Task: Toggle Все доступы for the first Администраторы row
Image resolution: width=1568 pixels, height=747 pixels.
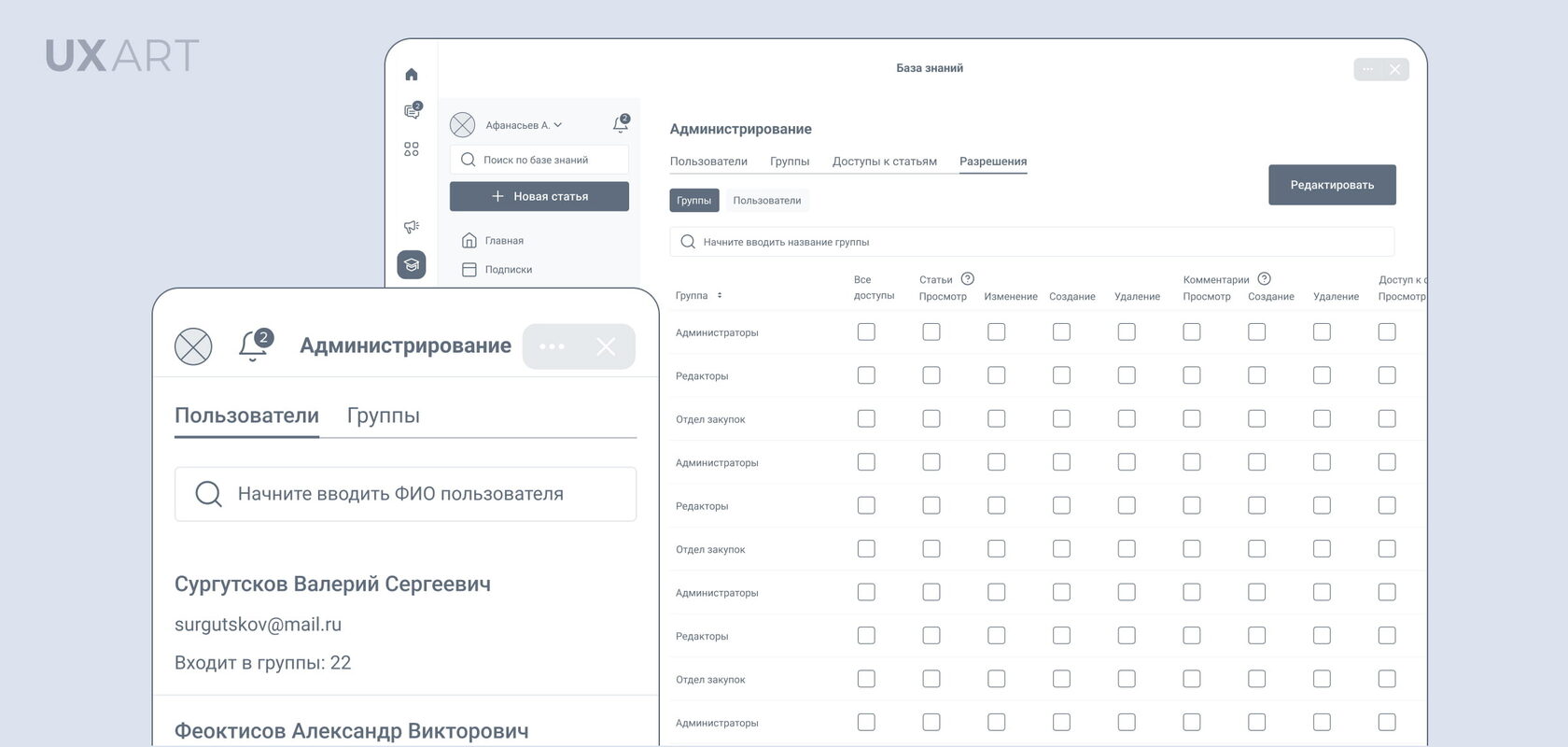Action: [867, 331]
